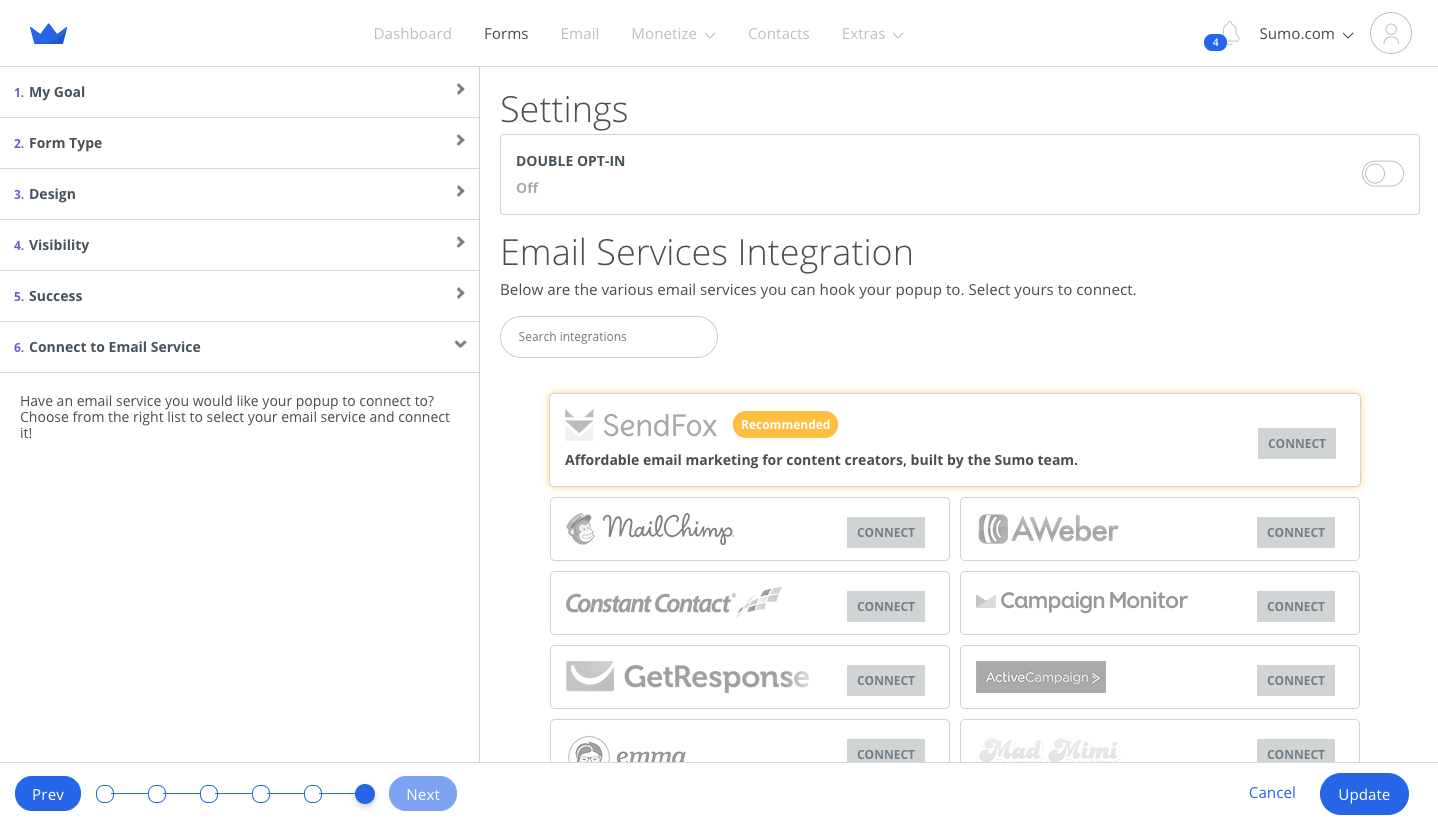Click the Next button
The image size is (1438, 825).
(x=423, y=794)
